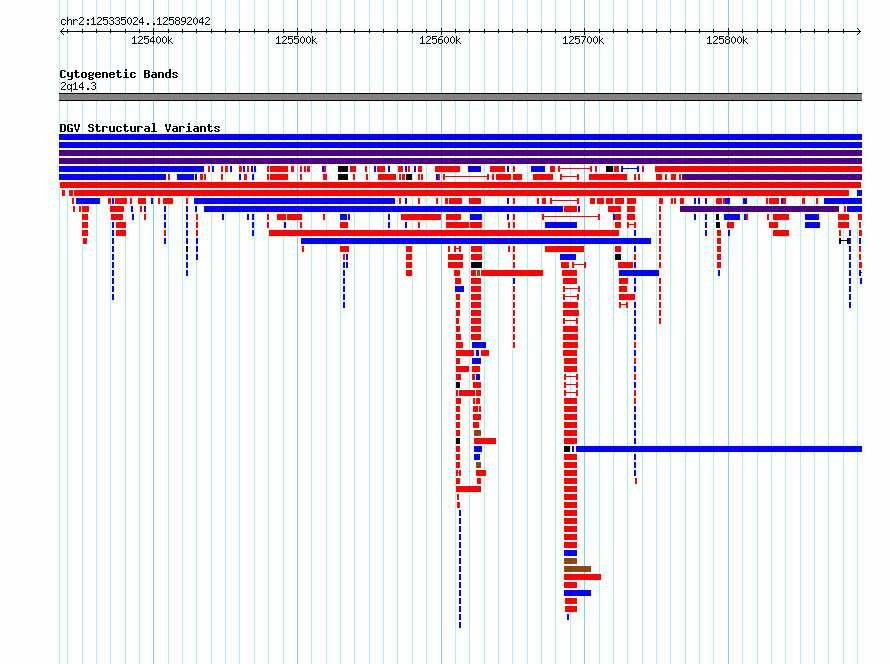Click the red variant spanning 125625k to 125670k

point(512,273)
